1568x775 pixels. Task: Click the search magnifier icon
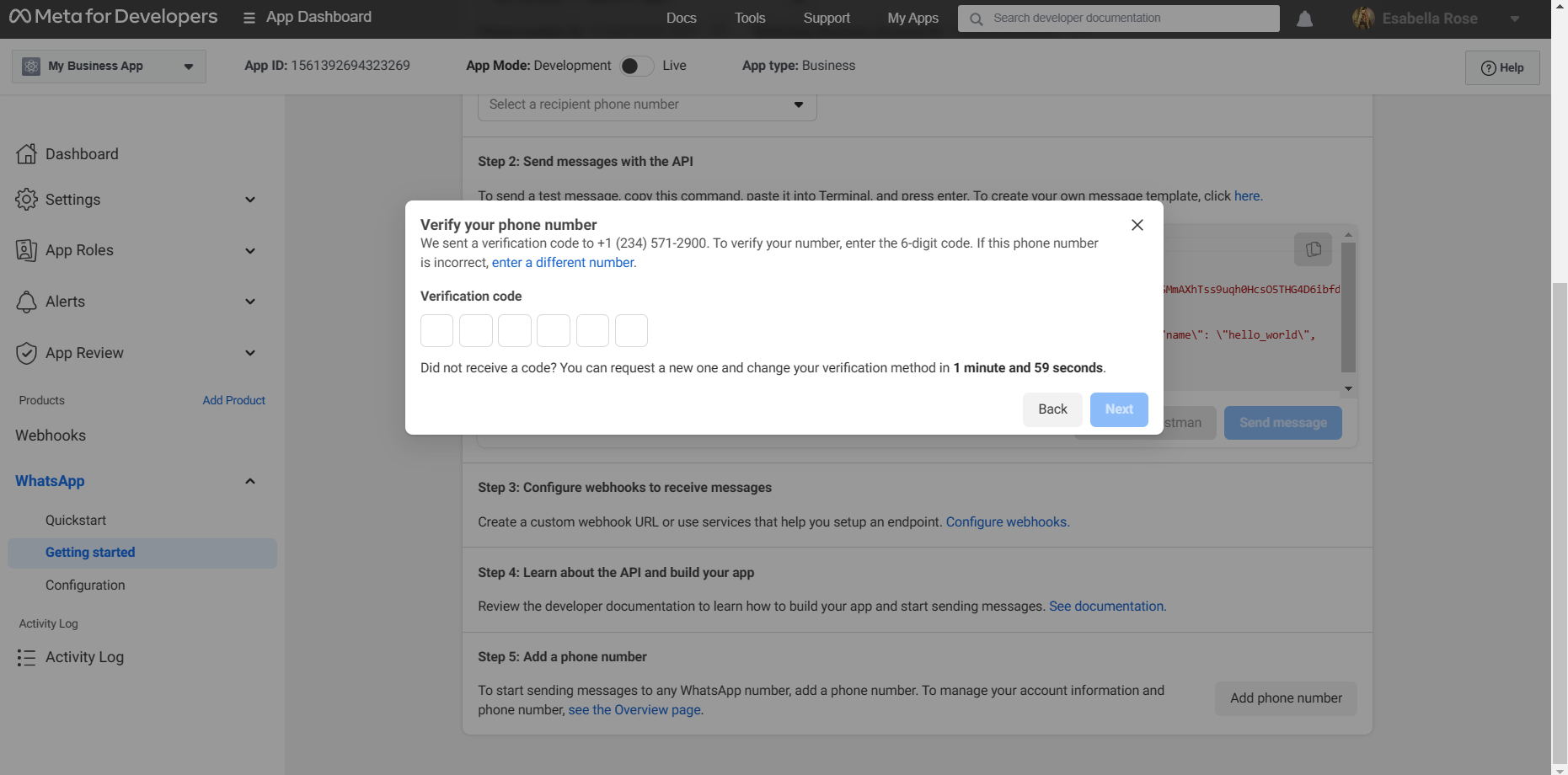(976, 19)
